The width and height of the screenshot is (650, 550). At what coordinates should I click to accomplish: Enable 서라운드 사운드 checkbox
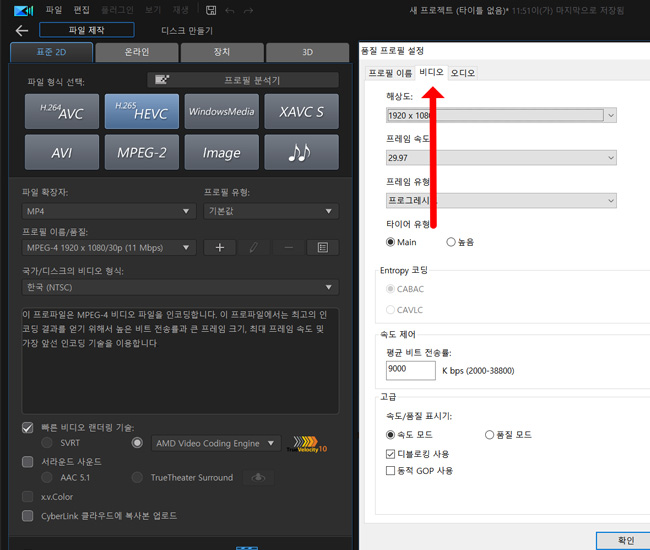(x=27, y=462)
